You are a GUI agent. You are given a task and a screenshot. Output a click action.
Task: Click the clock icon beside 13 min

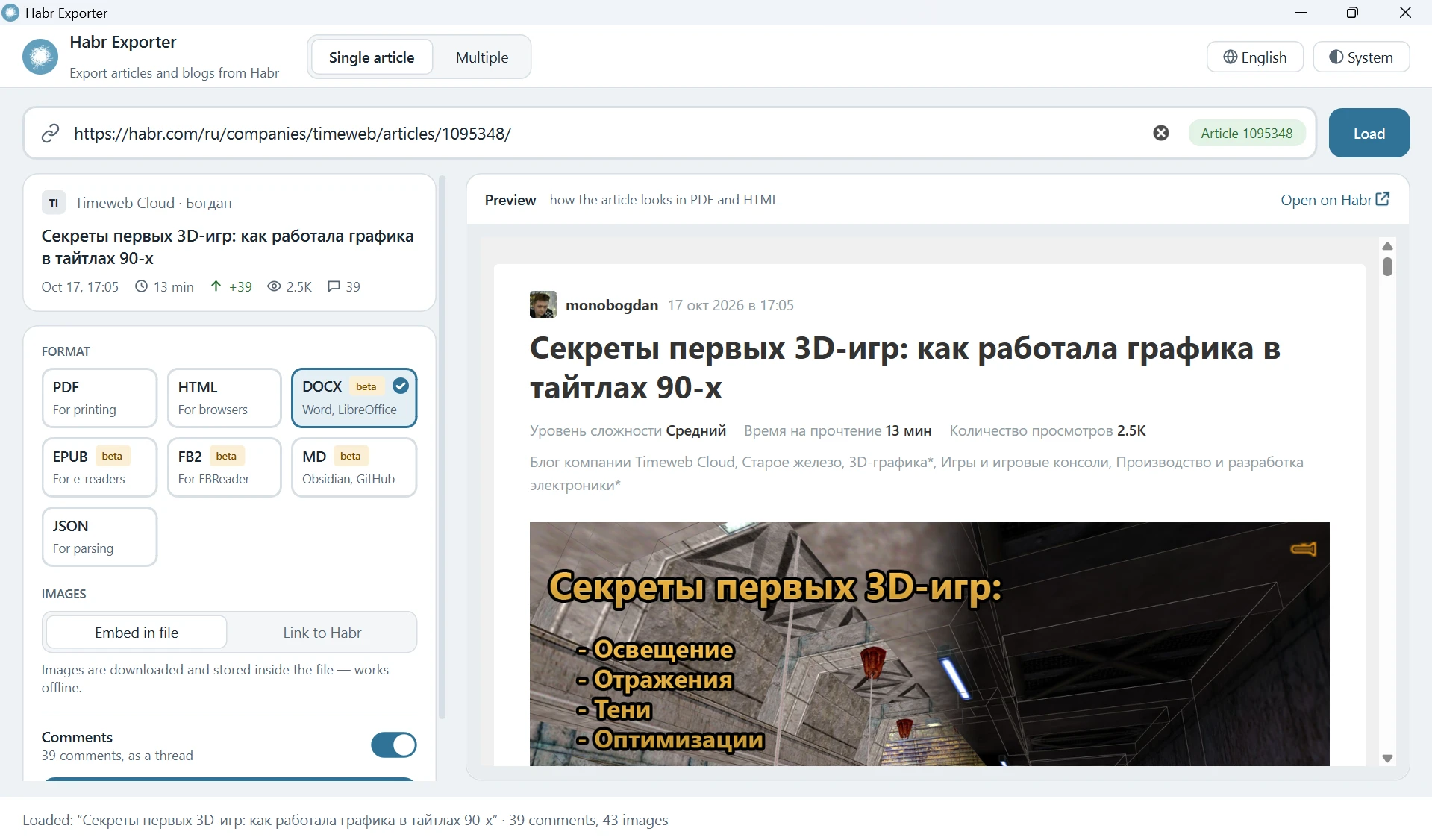coord(141,286)
